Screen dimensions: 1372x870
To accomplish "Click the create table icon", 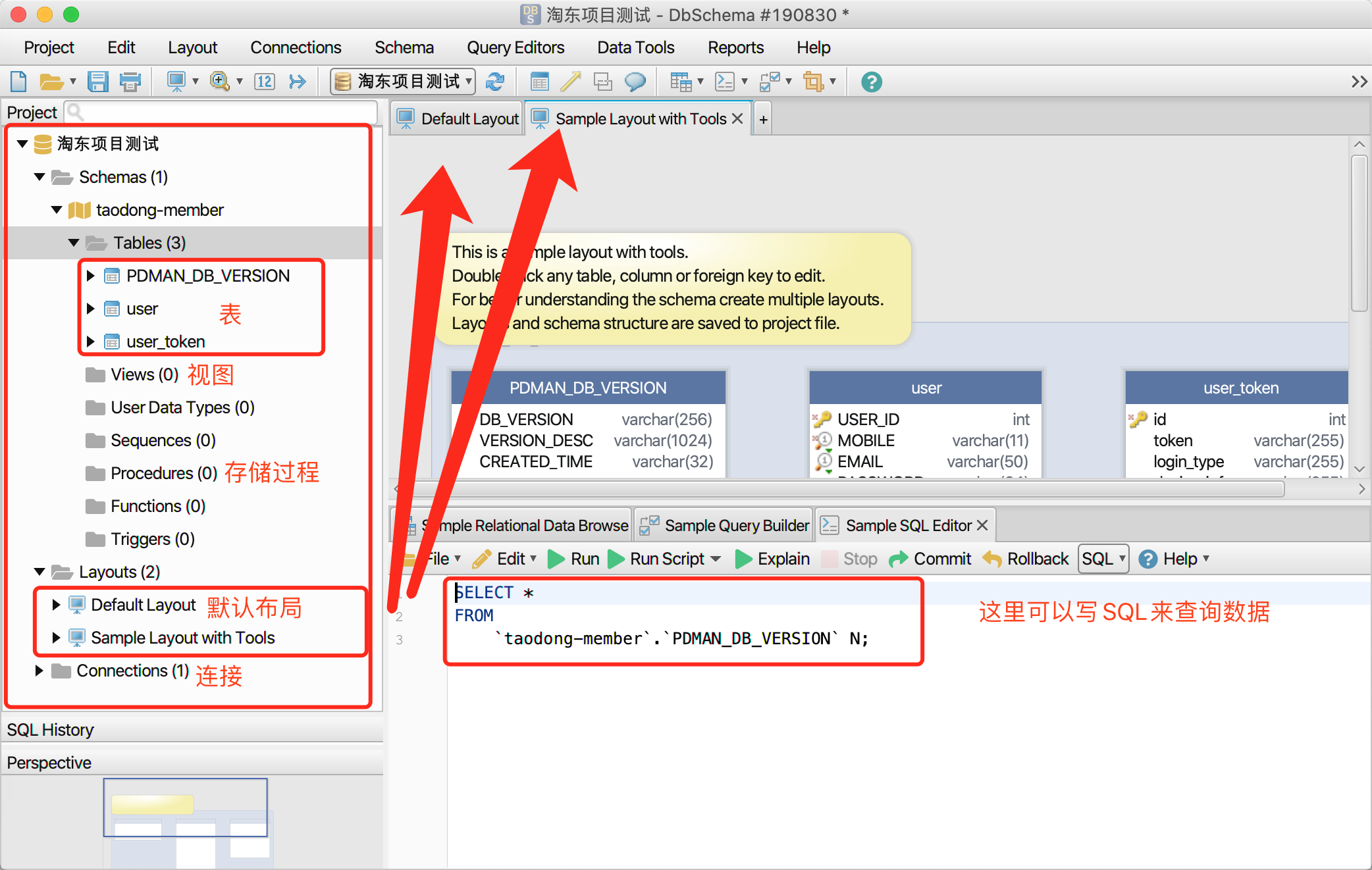I will tap(539, 82).
